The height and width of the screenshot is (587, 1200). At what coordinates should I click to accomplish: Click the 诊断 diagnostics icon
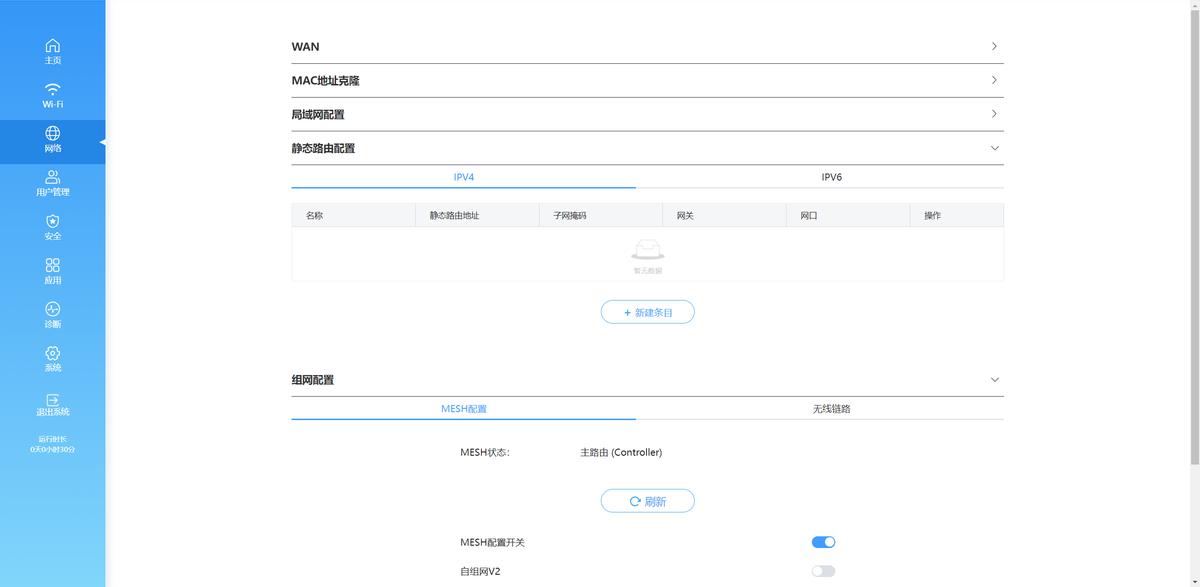click(x=52, y=311)
